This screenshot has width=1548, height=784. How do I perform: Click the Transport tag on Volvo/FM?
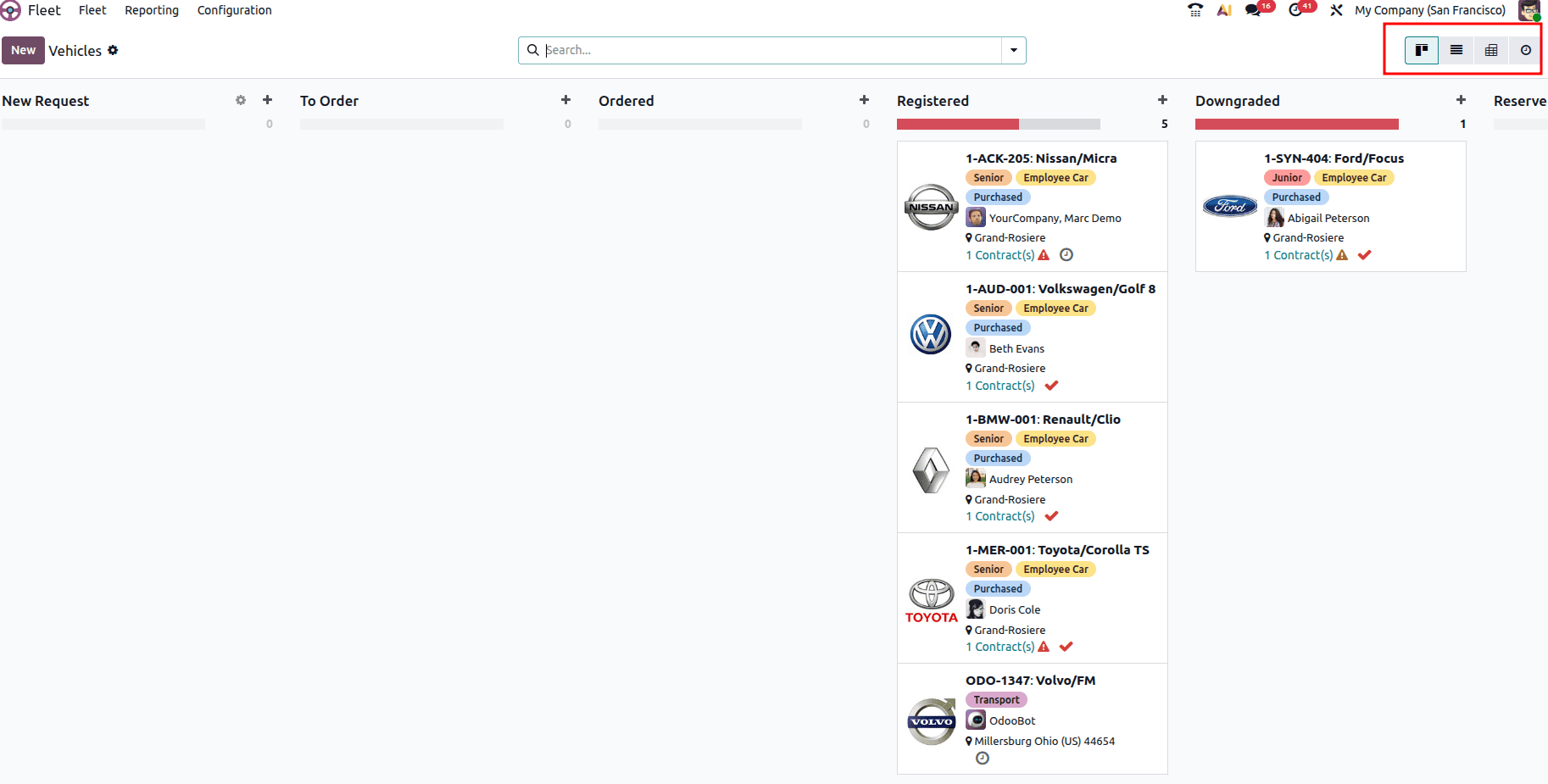point(996,700)
